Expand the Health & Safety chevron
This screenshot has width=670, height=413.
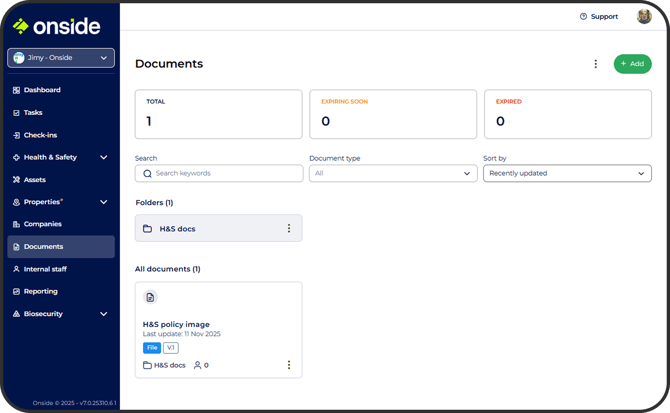[103, 158]
